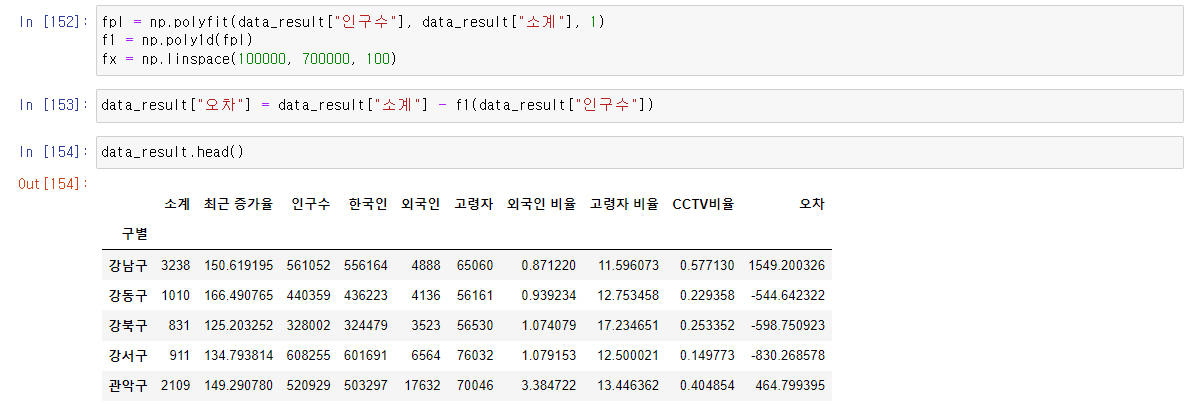The height and width of the screenshot is (406, 1193).
Task: Select the 강동구 row label
Action: [x=128, y=295]
